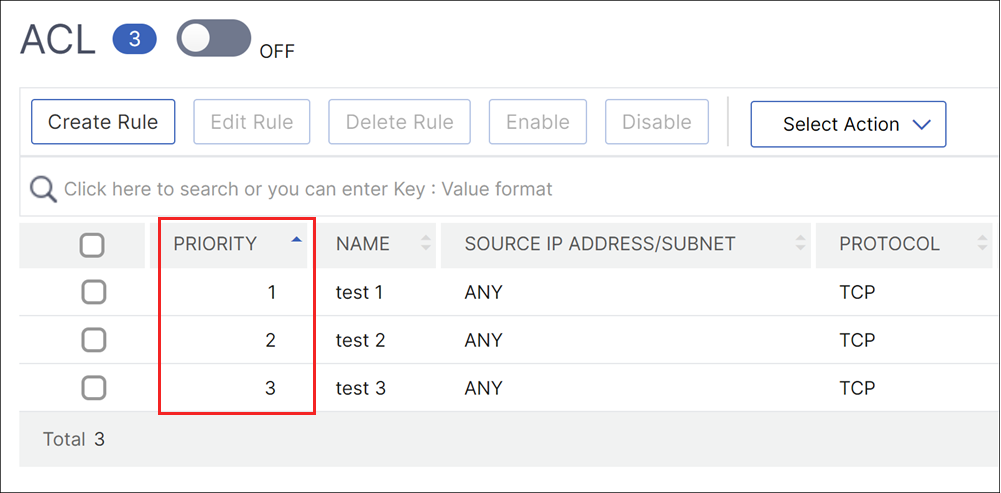This screenshot has height=493, width=1001.
Task: Check the checkbox for test 2 row
Action: pyautogui.click(x=94, y=340)
